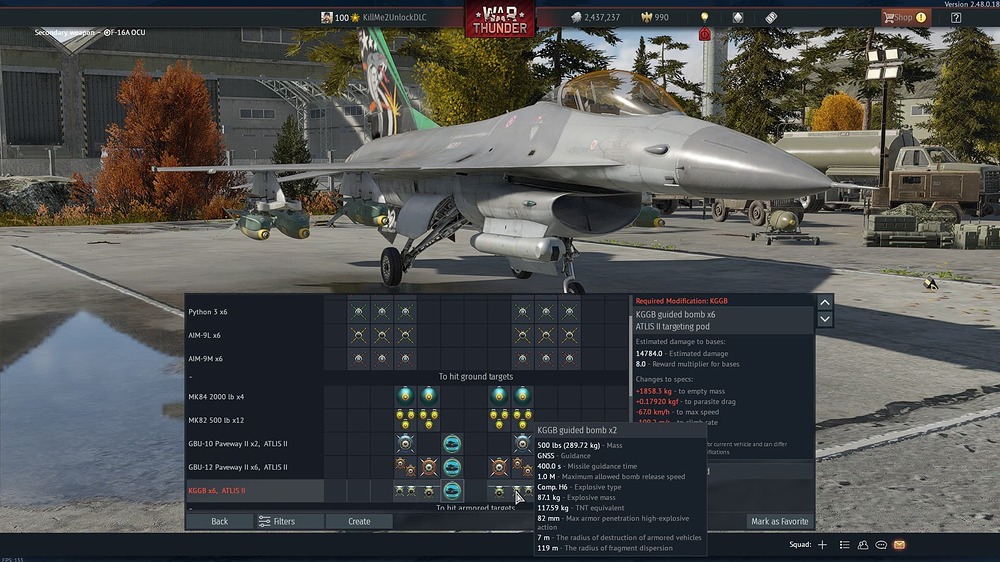Viewport: 1000px width, 562px height.
Task: Click the leftmost GBU-12 Paveway double bomb icon
Action: [x=405, y=467]
